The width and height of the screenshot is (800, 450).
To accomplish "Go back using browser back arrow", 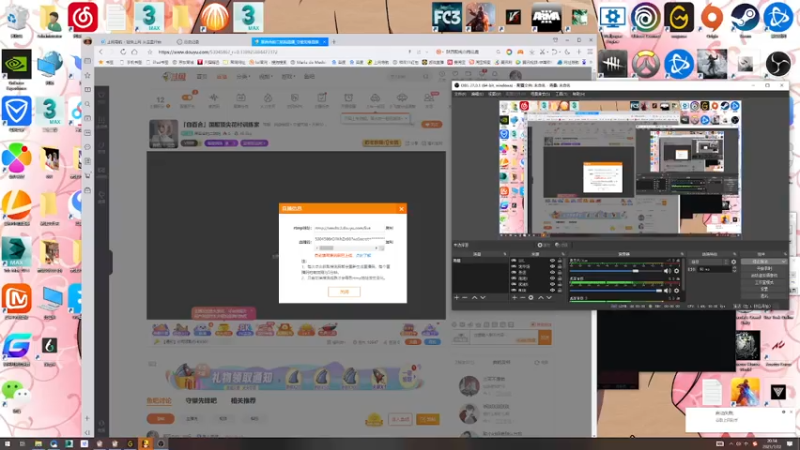I will (x=101, y=52).
